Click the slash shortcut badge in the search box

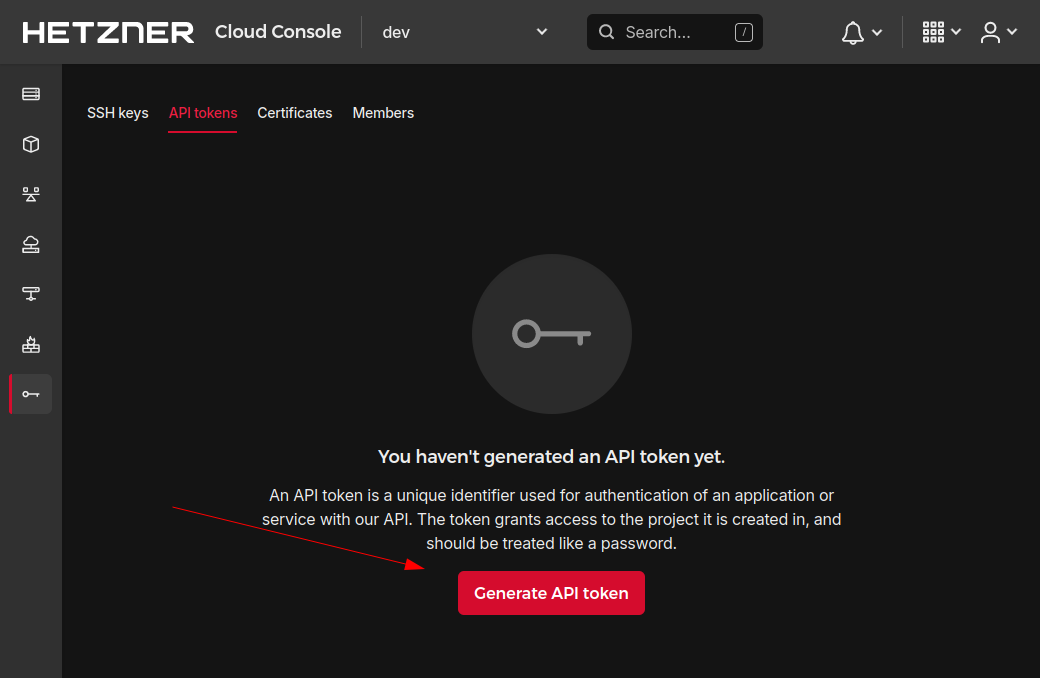click(744, 32)
